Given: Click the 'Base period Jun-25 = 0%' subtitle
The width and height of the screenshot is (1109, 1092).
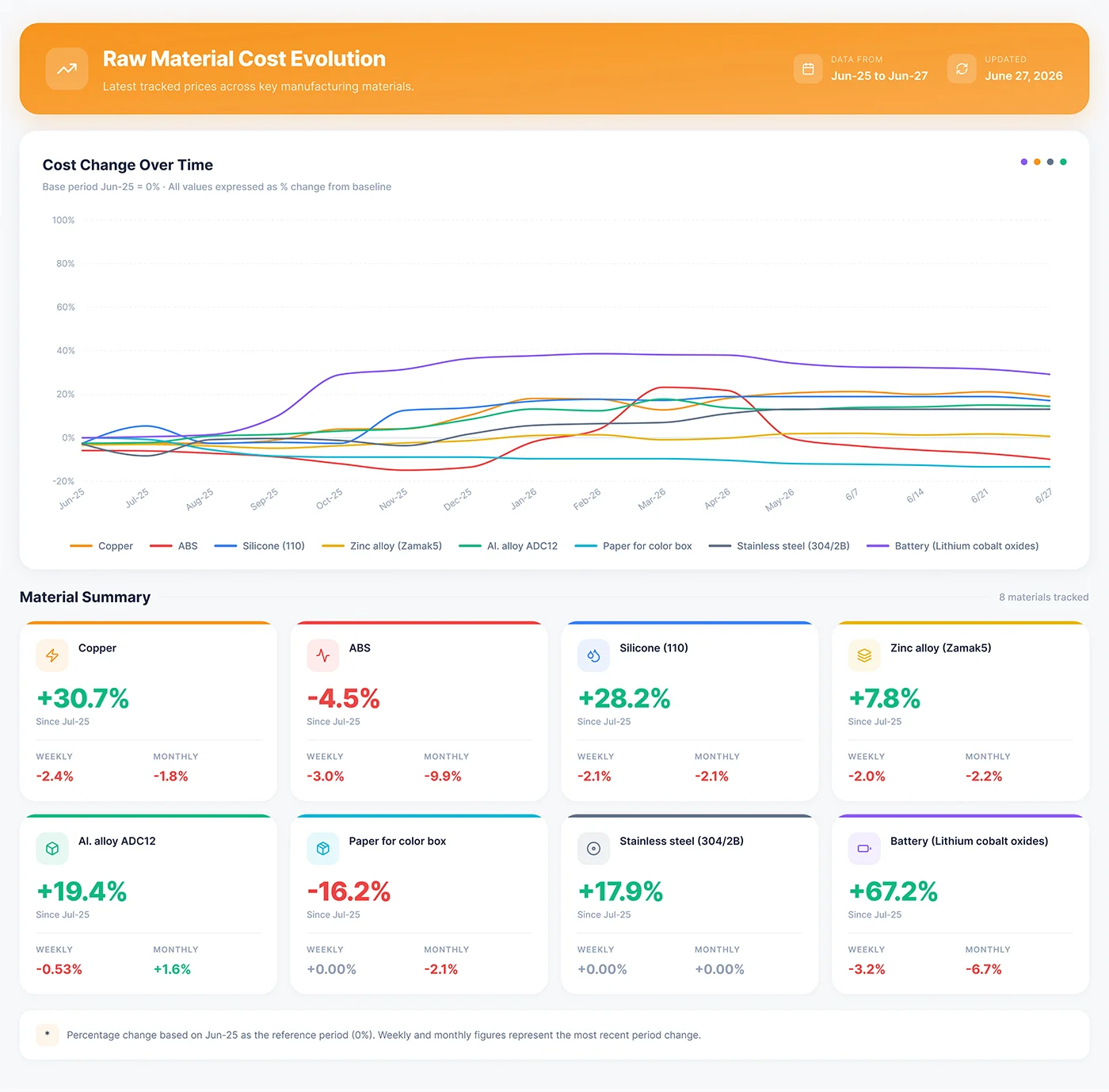Looking at the screenshot, I should (x=217, y=187).
